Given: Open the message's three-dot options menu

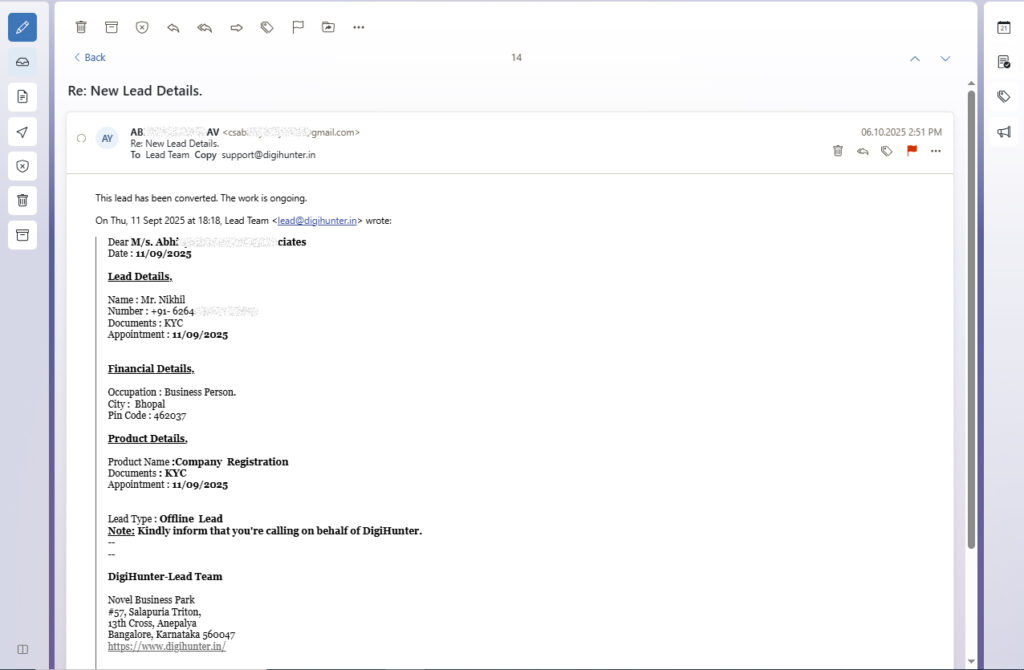Looking at the screenshot, I should (x=935, y=151).
